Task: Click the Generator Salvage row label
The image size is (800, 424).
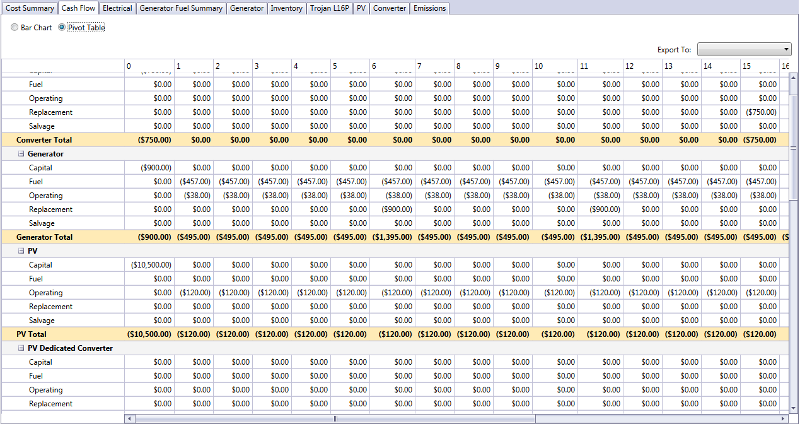Action: click(x=41, y=223)
